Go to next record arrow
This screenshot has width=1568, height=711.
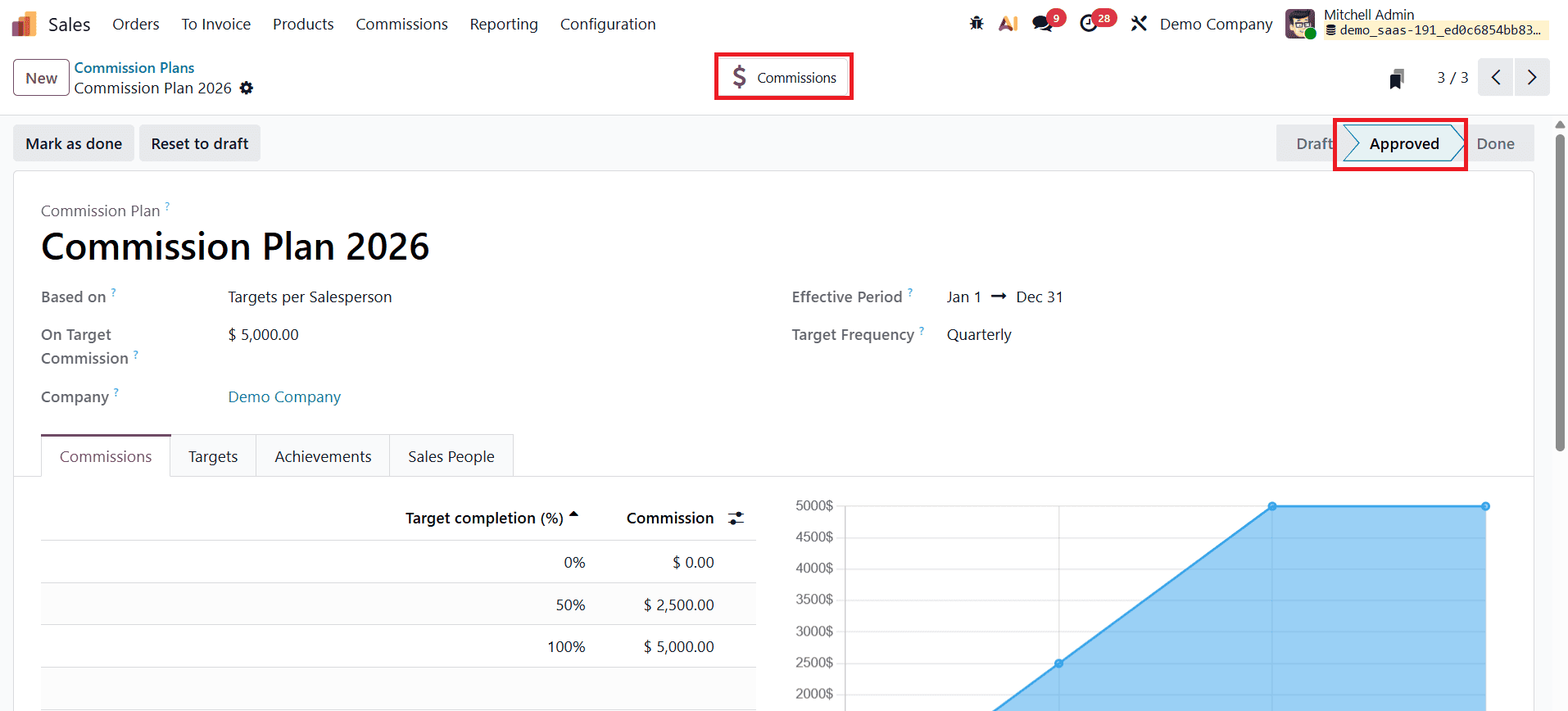pos(1532,78)
